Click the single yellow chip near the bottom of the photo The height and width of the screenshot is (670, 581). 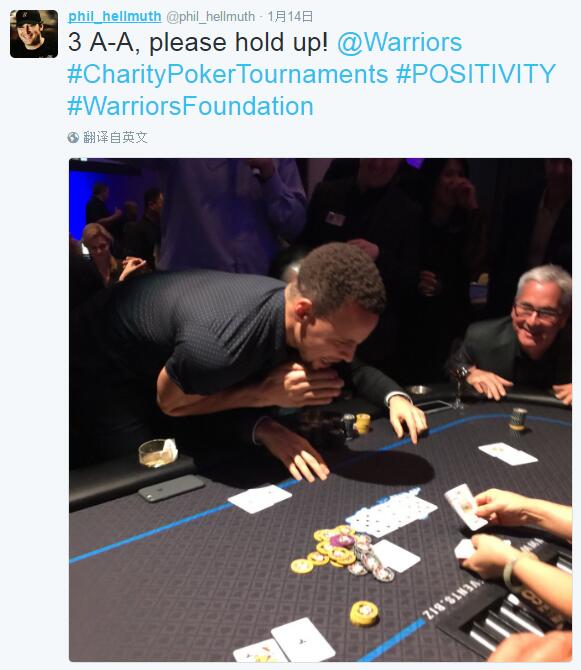(364, 613)
